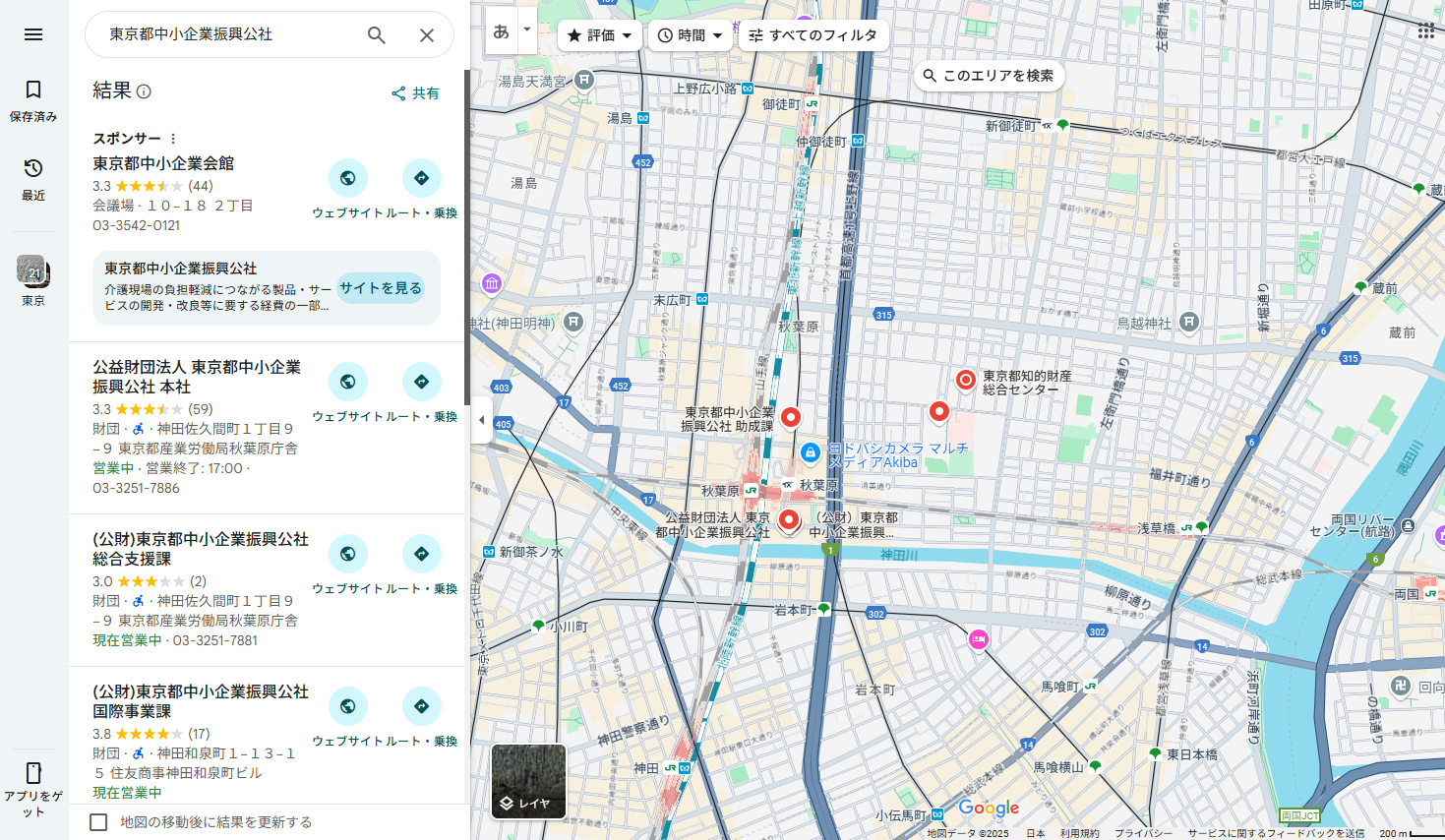Open result title 東京都中小企業会館

point(163,163)
